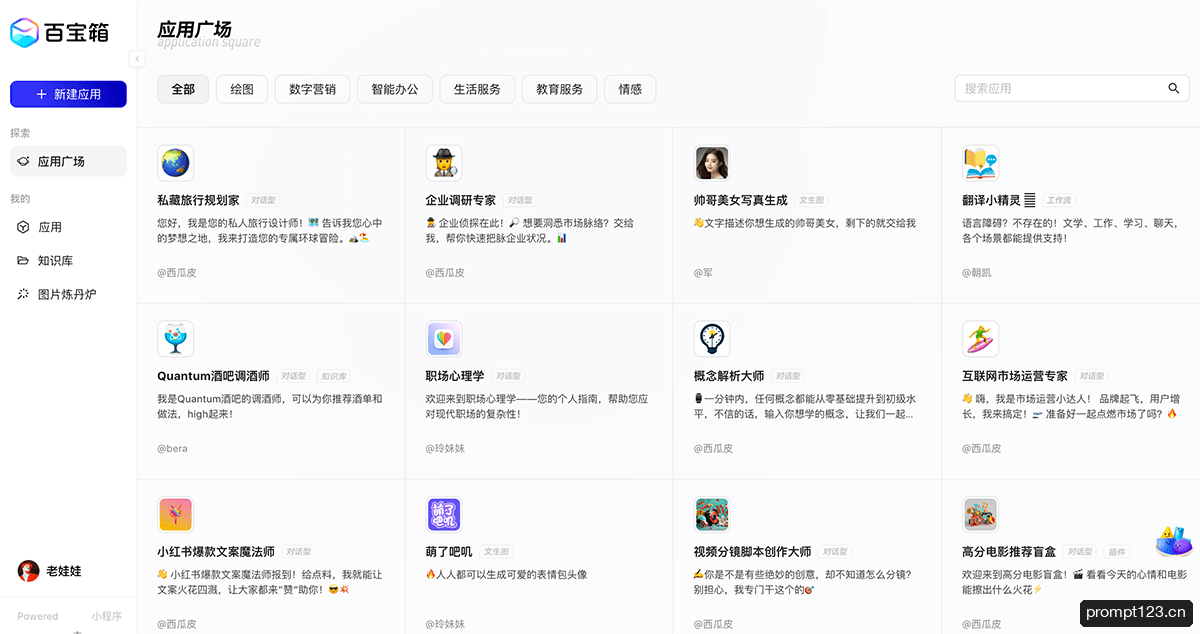Click author @玲妹妹 on 职场心理学 card
The image size is (1200, 634).
[x=445, y=448]
